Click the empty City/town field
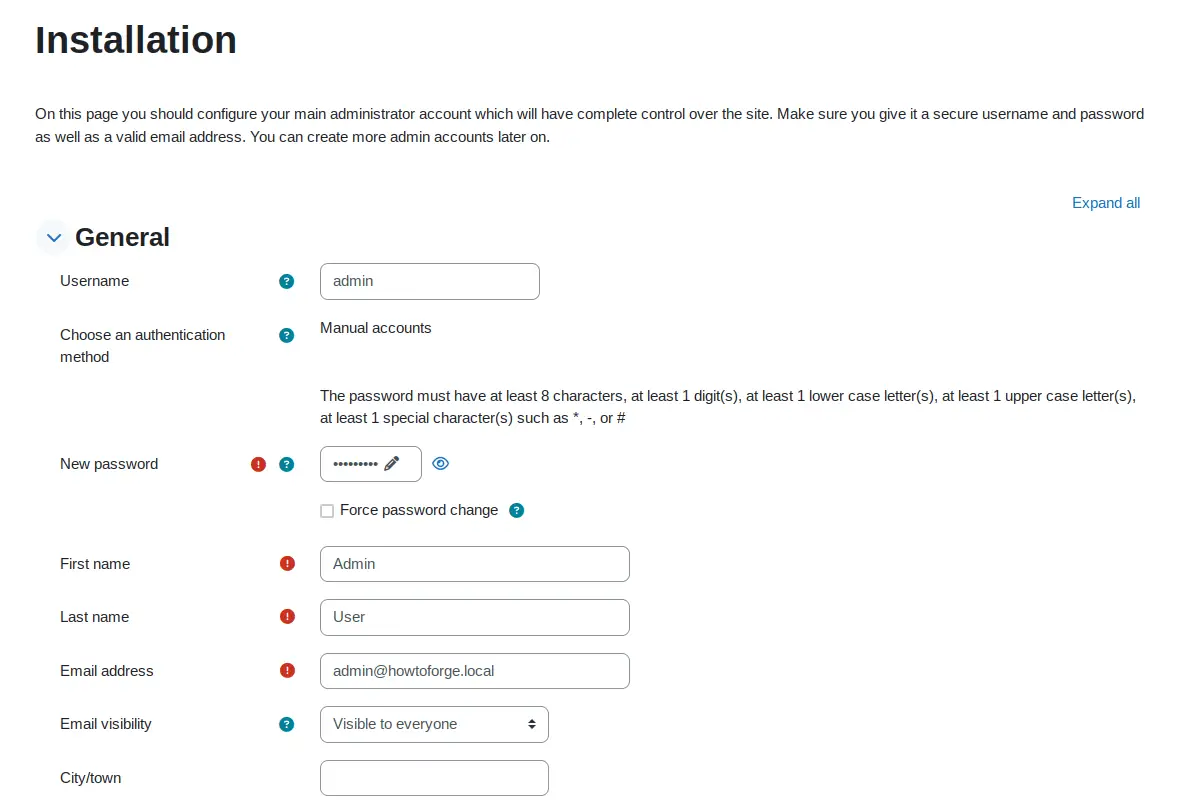The height and width of the screenshot is (810, 1200). pyautogui.click(x=434, y=778)
